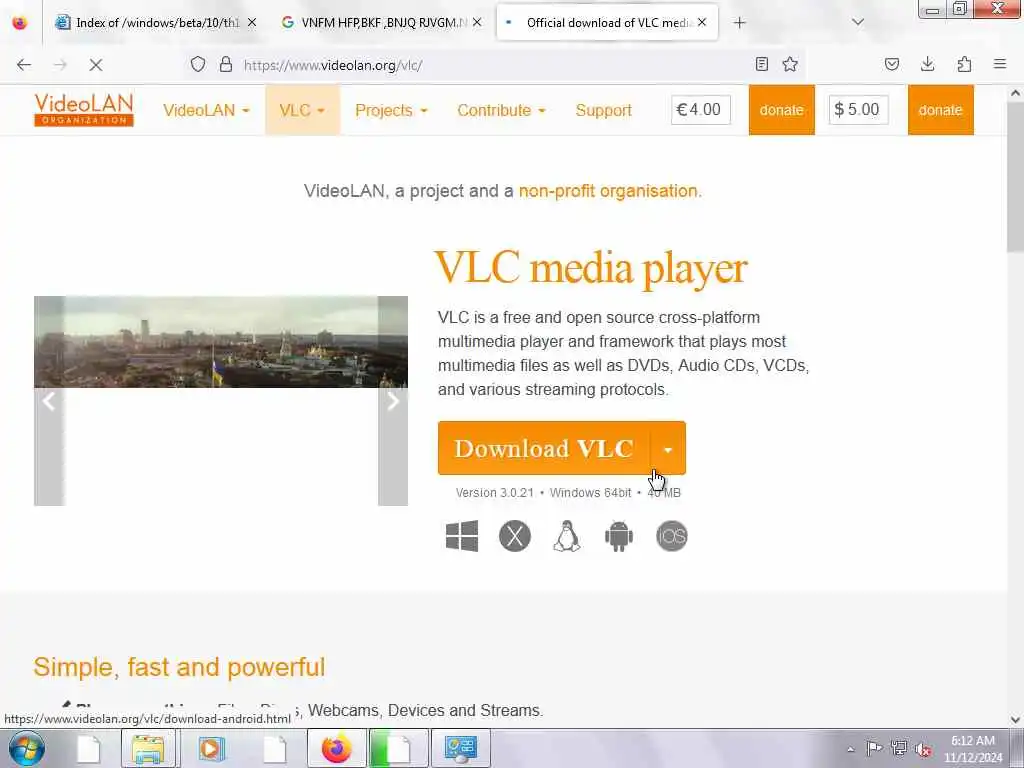Expand the Projects navigation dropdown
1024x768 pixels.
(x=391, y=110)
